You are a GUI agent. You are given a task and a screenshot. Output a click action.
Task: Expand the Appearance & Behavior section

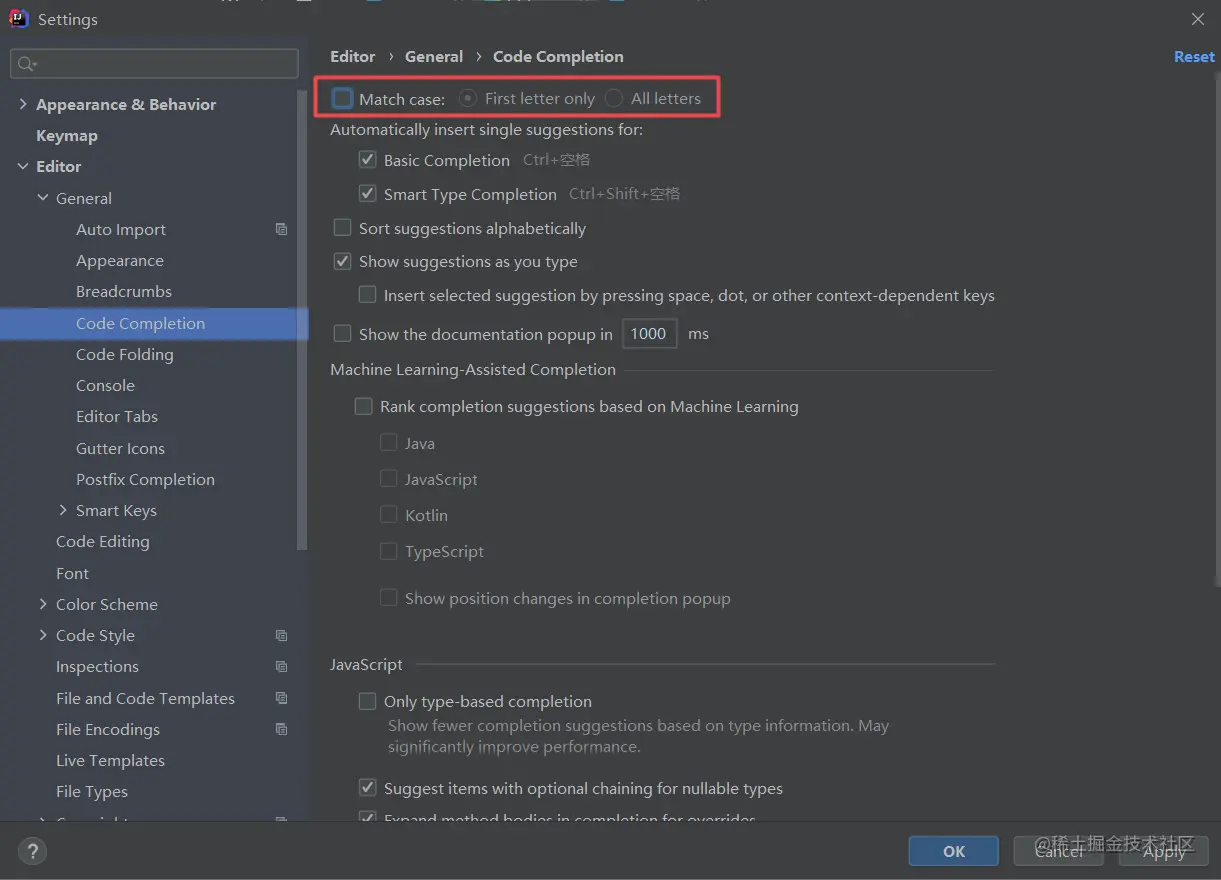click(x=23, y=104)
